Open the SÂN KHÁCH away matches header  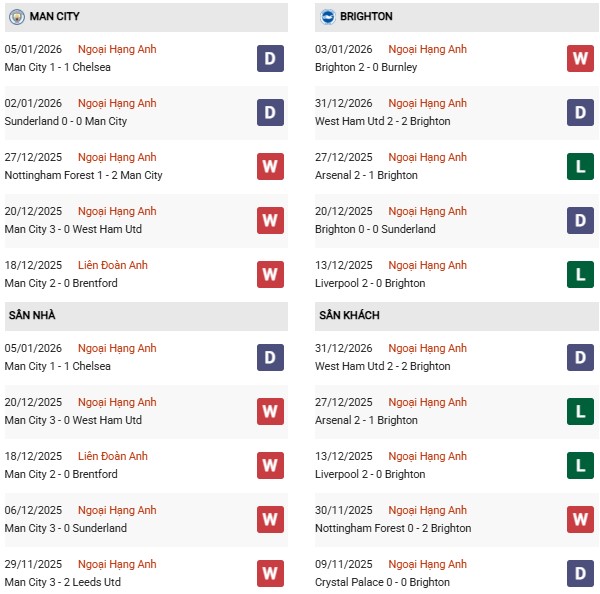tap(349, 316)
